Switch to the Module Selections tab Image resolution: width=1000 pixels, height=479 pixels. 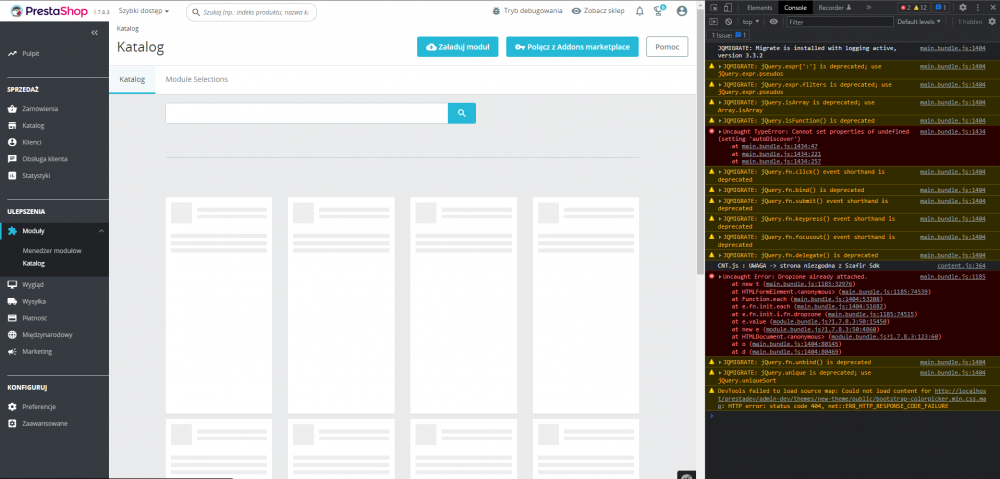pos(196,79)
